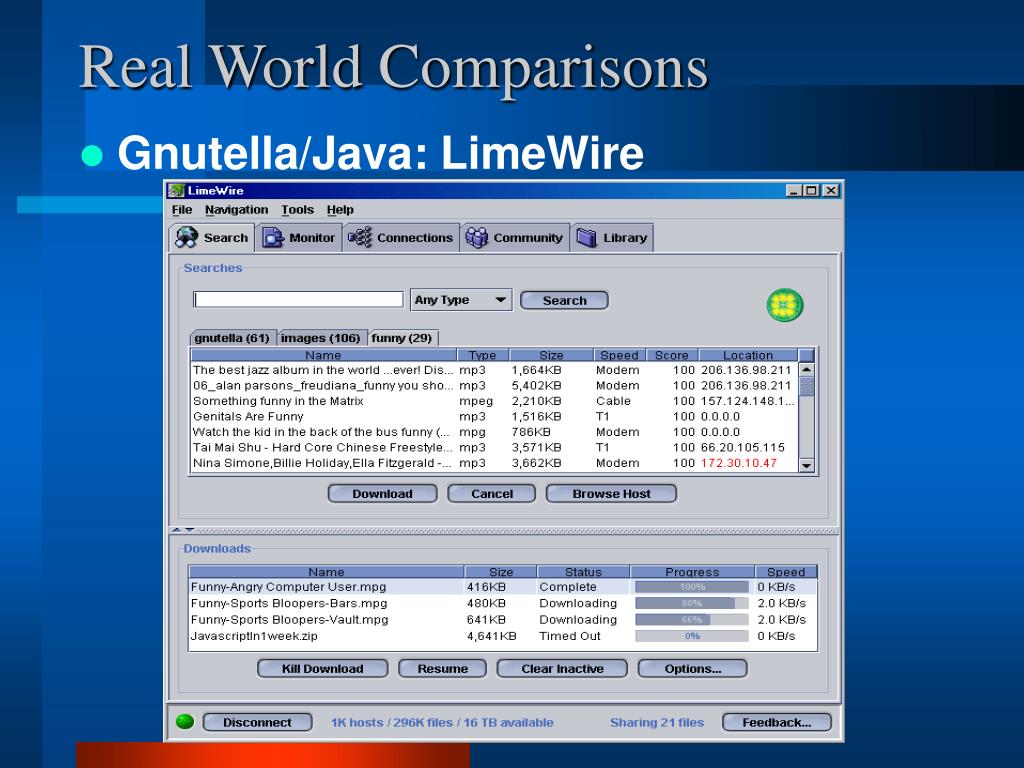Click the 100% progress bar
The height and width of the screenshot is (768, 1024).
click(x=692, y=587)
